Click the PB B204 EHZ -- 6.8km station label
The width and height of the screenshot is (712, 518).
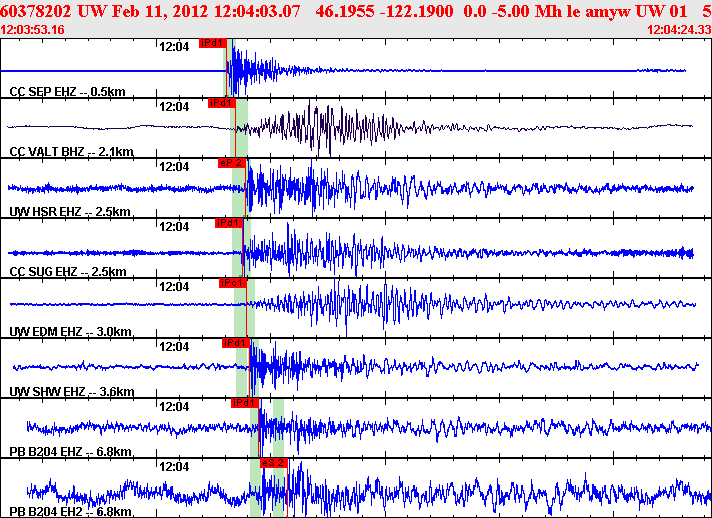click(70, 451)
